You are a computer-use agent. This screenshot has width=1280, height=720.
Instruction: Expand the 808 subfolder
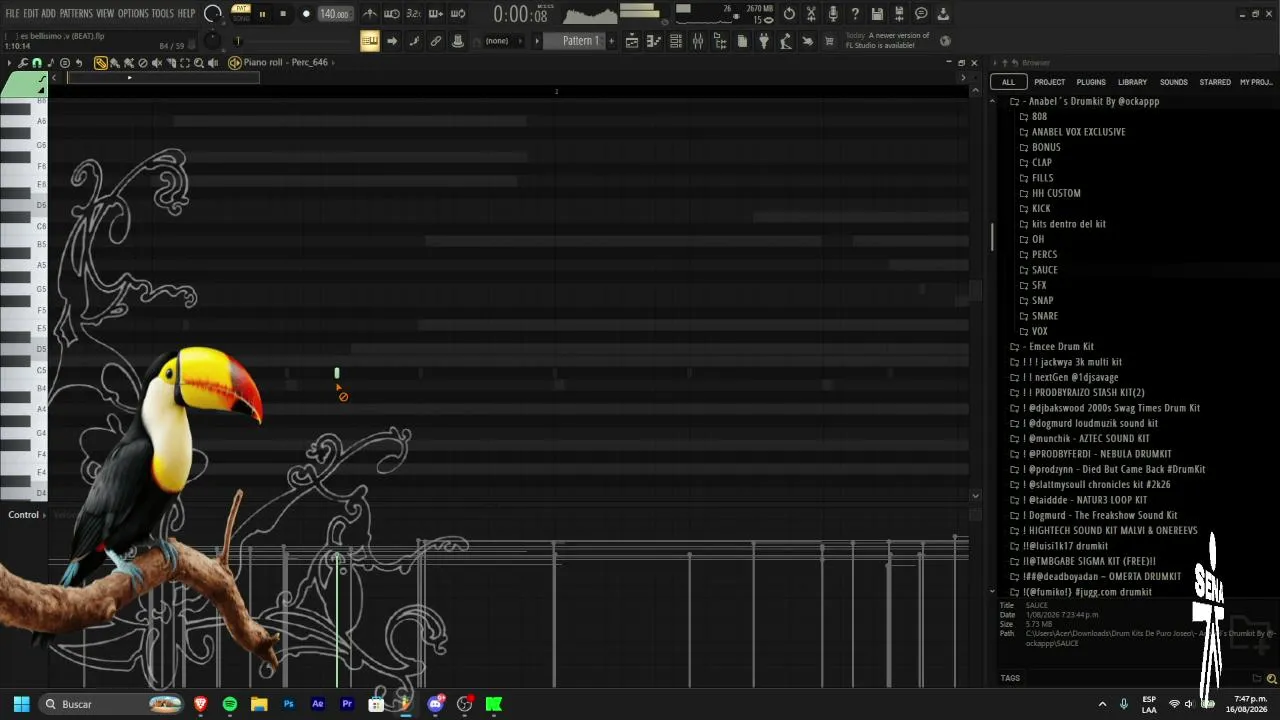1033,117
